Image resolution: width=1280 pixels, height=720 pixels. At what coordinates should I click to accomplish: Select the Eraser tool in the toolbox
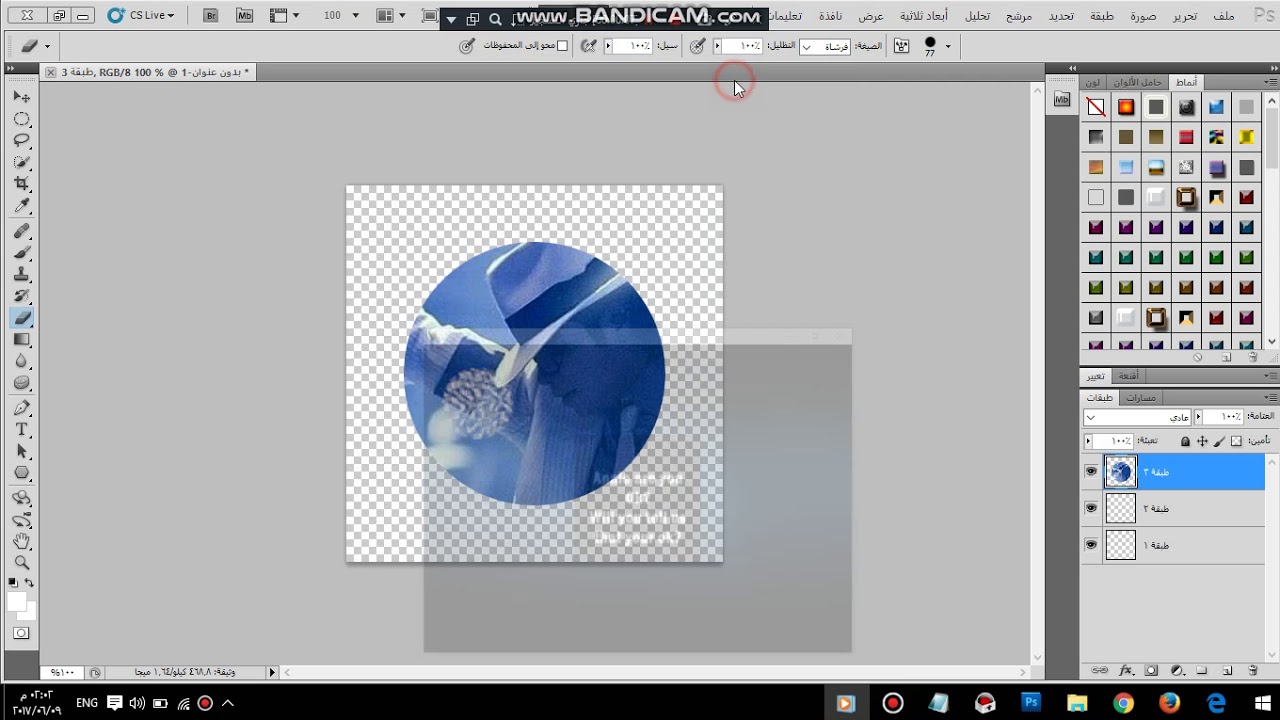click(x=22, y=318)
